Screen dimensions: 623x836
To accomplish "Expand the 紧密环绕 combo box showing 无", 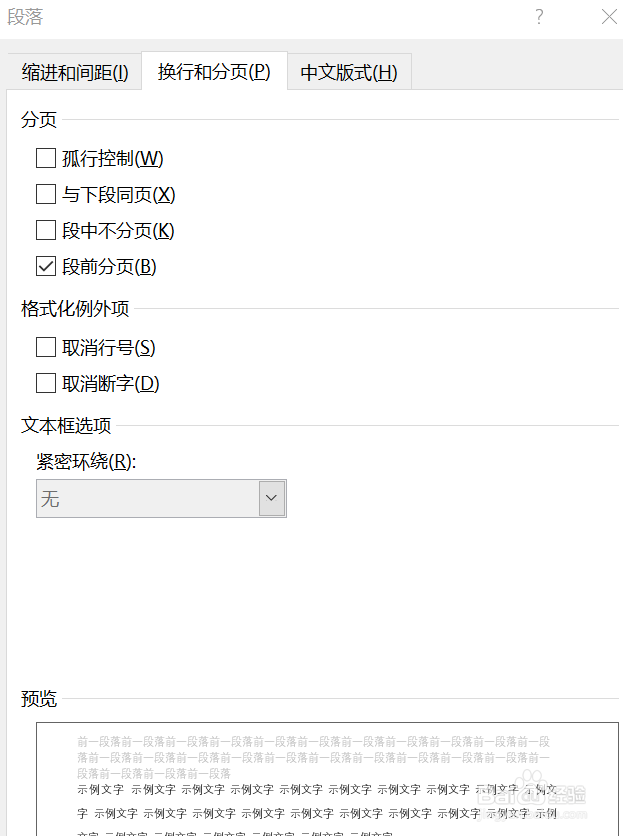I will [160, 497].
